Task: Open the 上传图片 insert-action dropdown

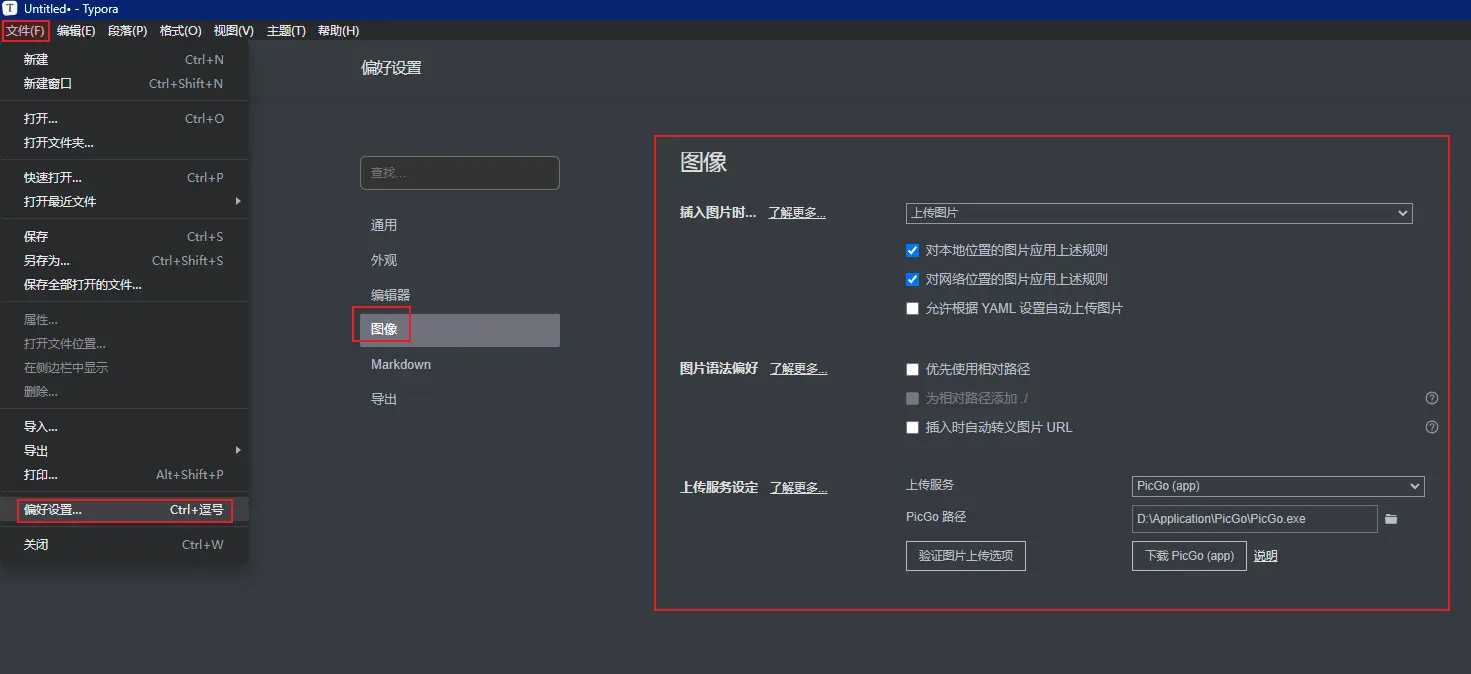Action: pyautogui.click(x=1158, y=213)
